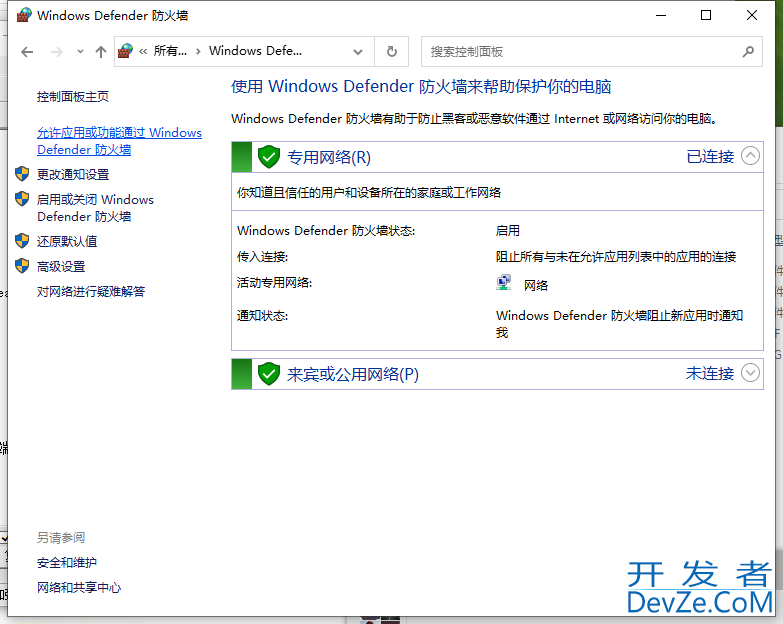The height and width of the screenshot is (624, 783).
Task: Open recent locations dropdown arrow
Action: (x=80, y=51)
